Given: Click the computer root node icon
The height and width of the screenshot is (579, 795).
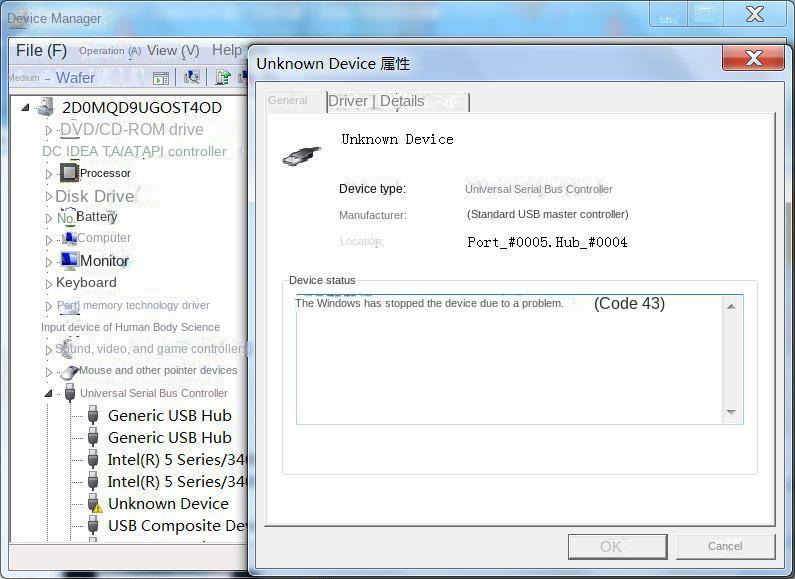Looking at the screenshot, I should pos(45,107).
